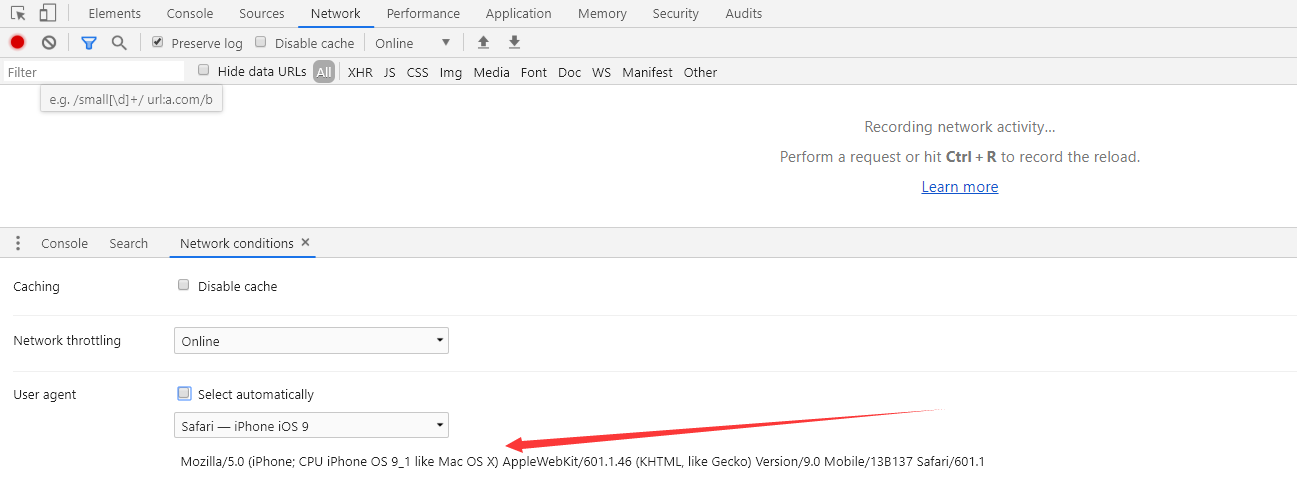This screenshot has height=503, width=1297.
Task: Open the drawer Search tab
Action: point(129,243)
